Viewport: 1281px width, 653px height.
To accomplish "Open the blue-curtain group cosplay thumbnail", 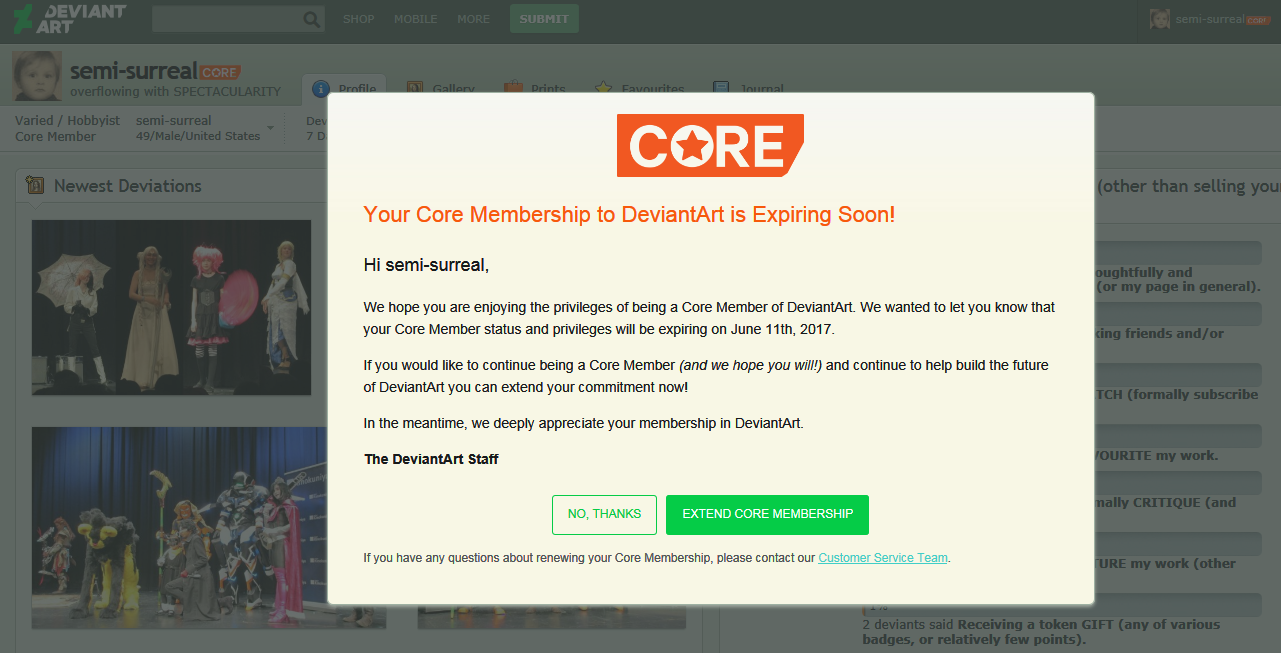I will pyautogui.click(x=208, y=528).
